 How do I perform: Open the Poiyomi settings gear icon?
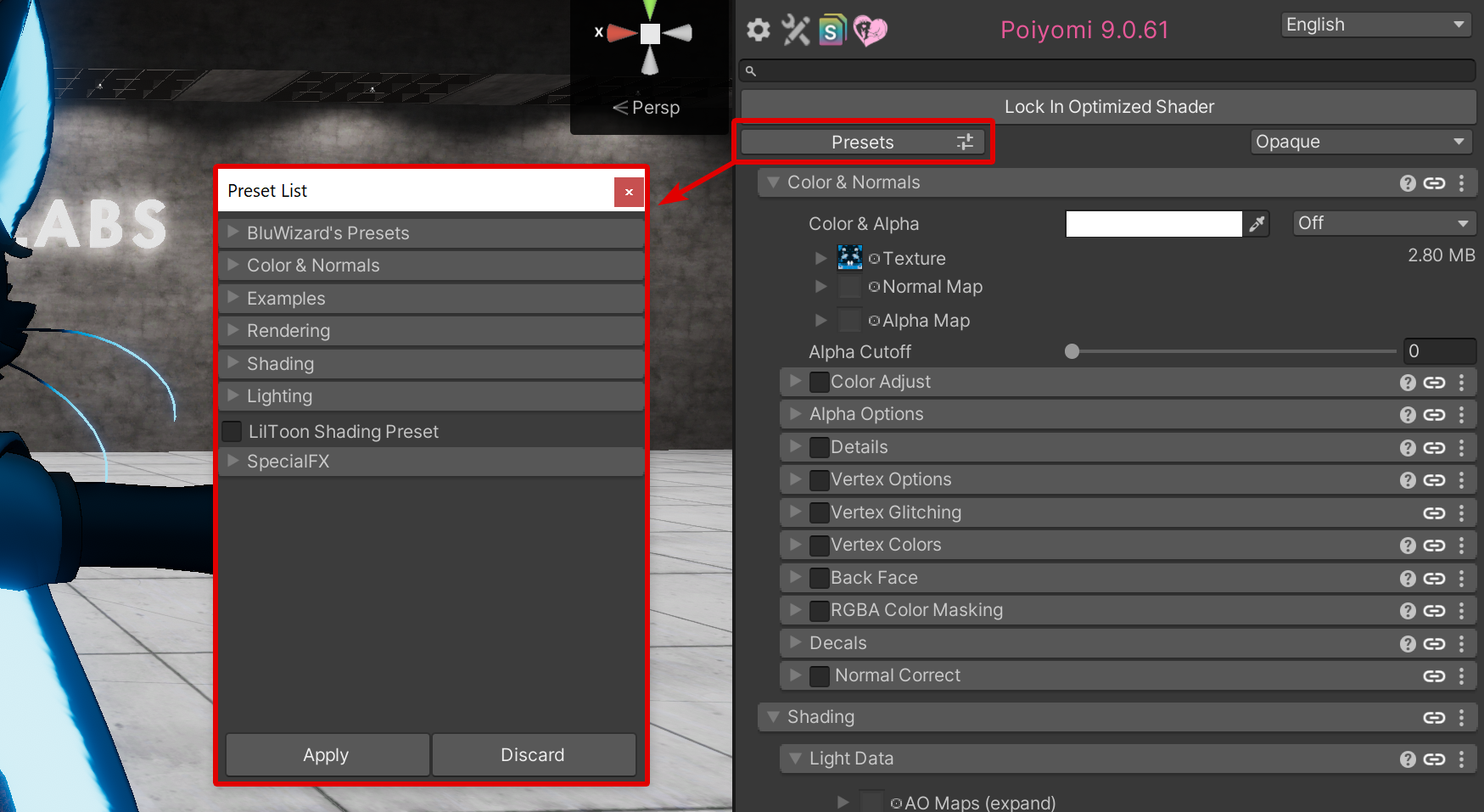coord(758,31)
